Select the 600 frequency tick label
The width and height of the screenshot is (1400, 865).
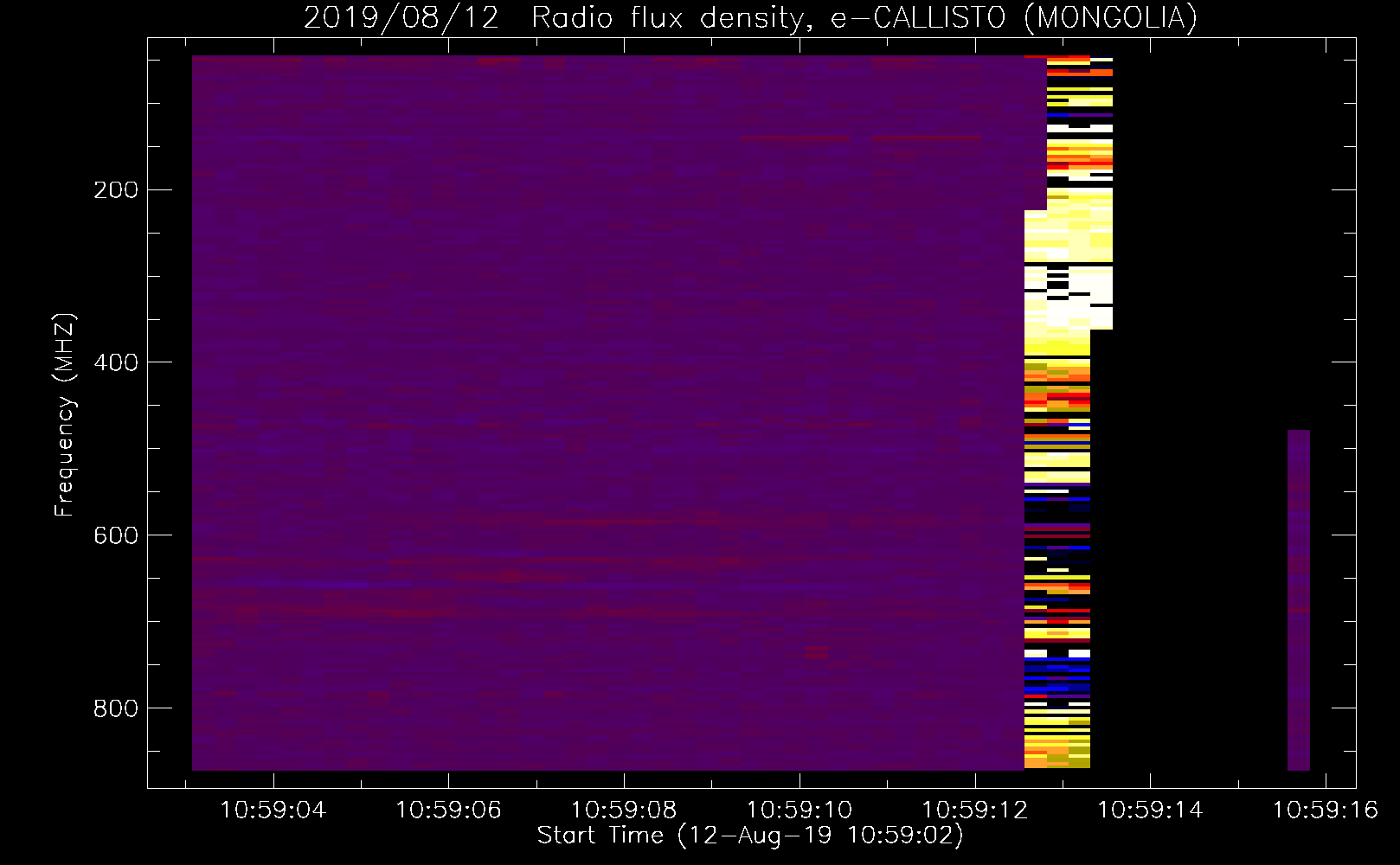point(116,535)
